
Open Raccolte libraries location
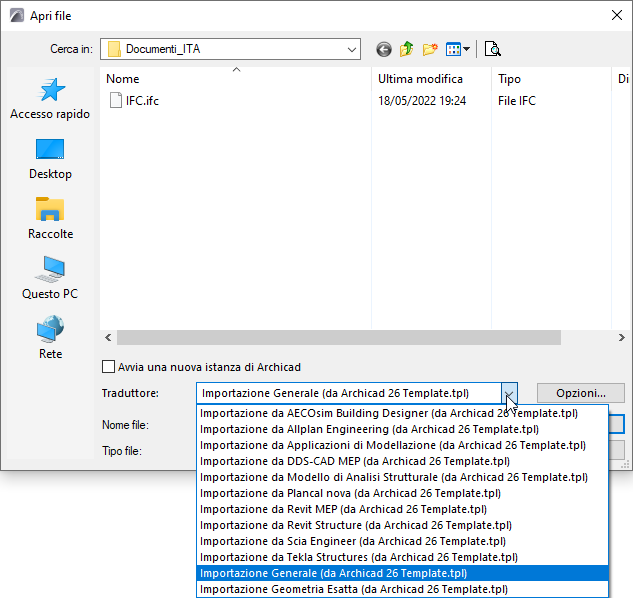click(x=50, y=218)
